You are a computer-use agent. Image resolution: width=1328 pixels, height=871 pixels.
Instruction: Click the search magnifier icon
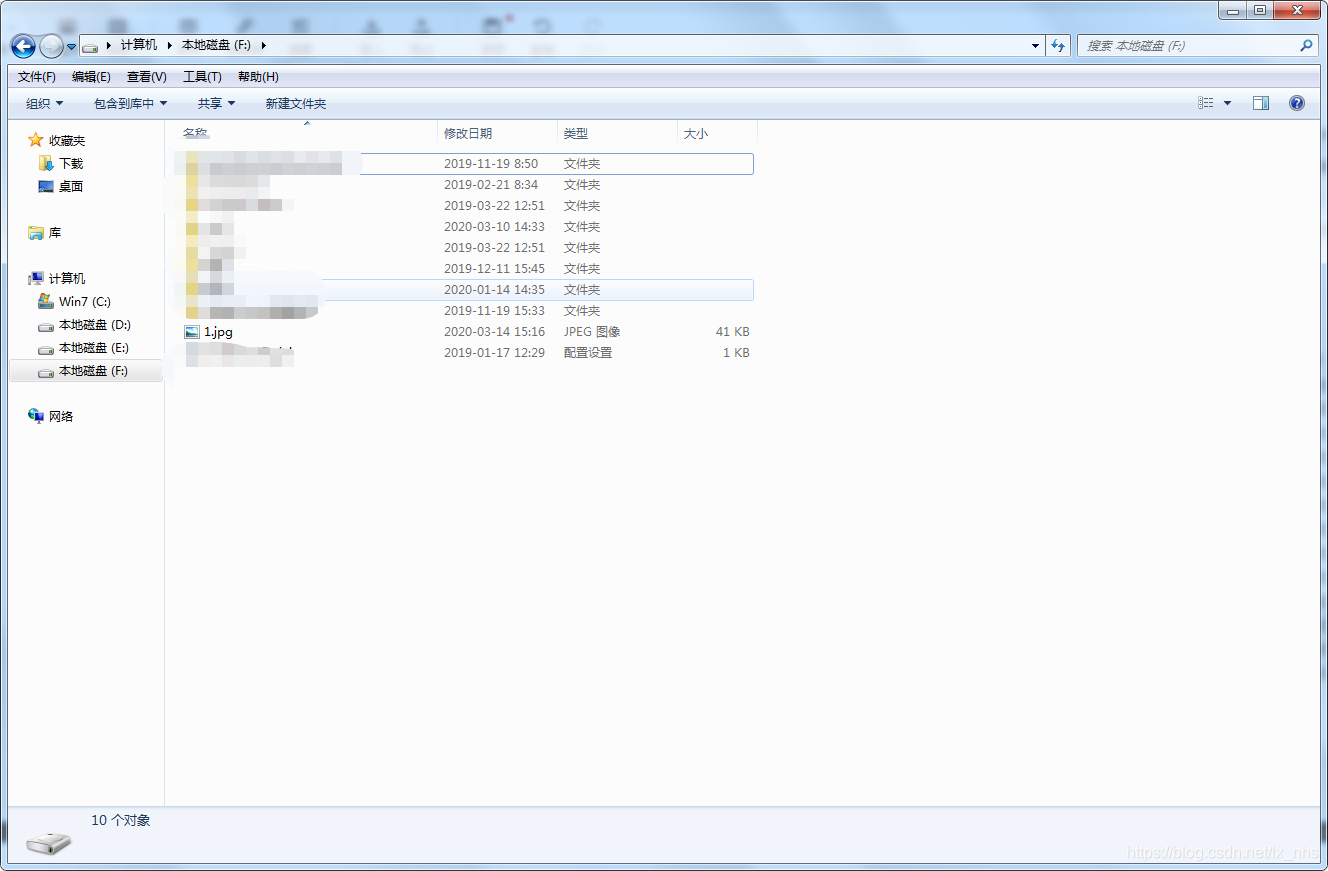click(x=1305, y=46)
